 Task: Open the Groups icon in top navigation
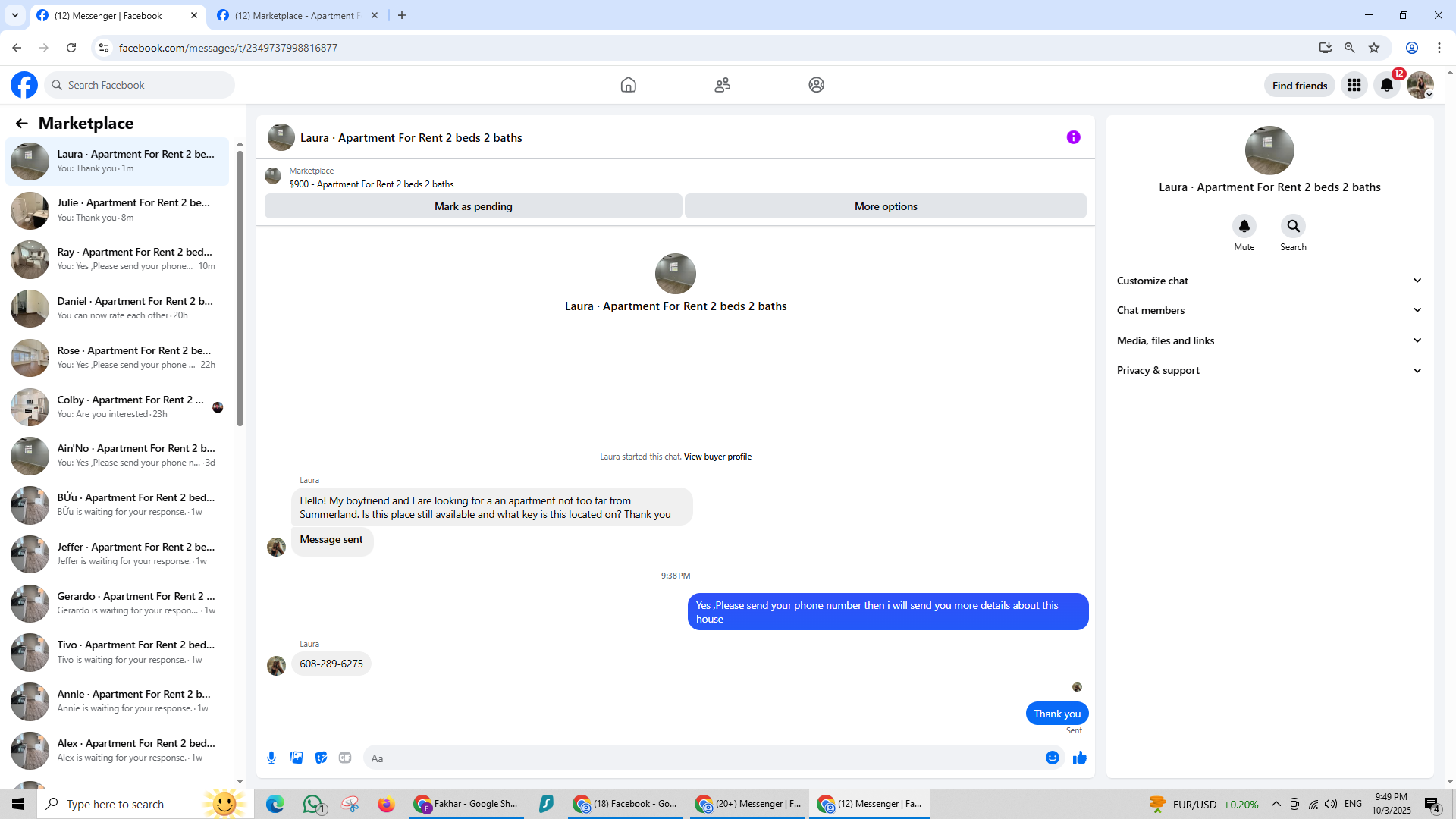pyautogui.click(x=816, y=85)
